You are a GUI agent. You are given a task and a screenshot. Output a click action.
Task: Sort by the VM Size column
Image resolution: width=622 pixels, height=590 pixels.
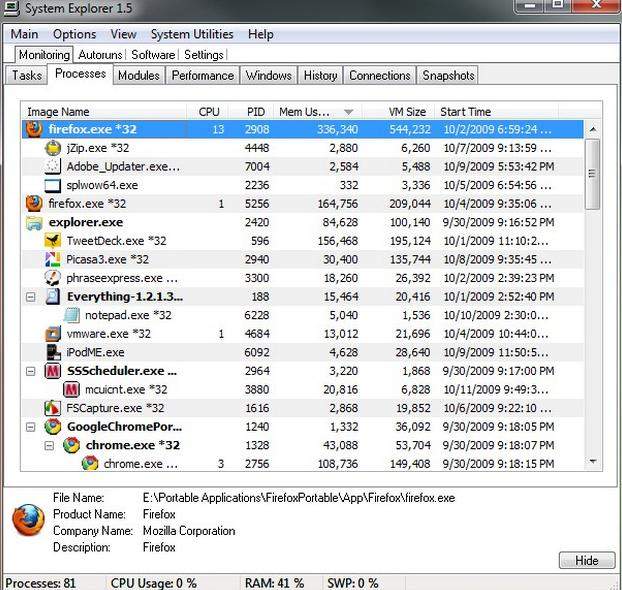click(x=398, y=112)
